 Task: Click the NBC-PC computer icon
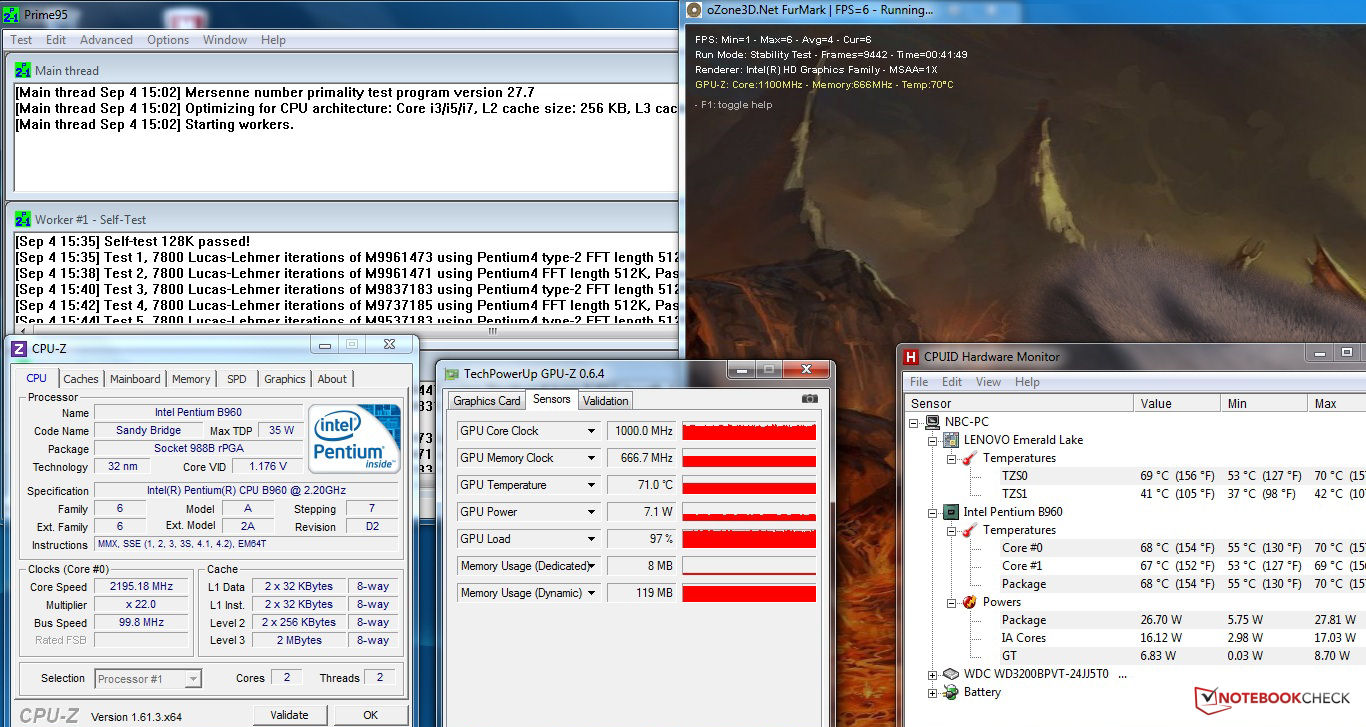(x=932, y=422)
